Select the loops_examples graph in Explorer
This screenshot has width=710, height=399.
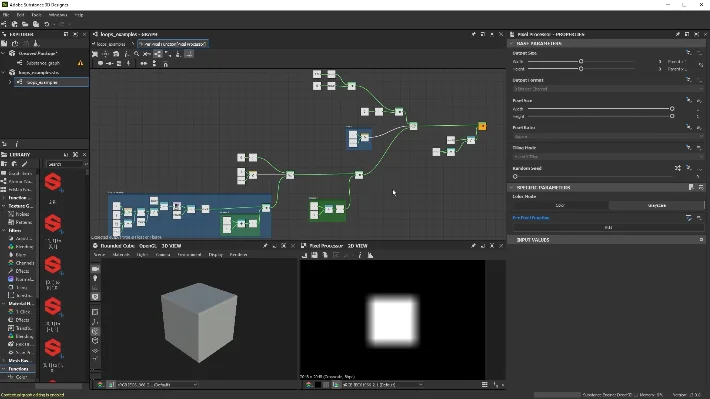(x=51, y=82)
